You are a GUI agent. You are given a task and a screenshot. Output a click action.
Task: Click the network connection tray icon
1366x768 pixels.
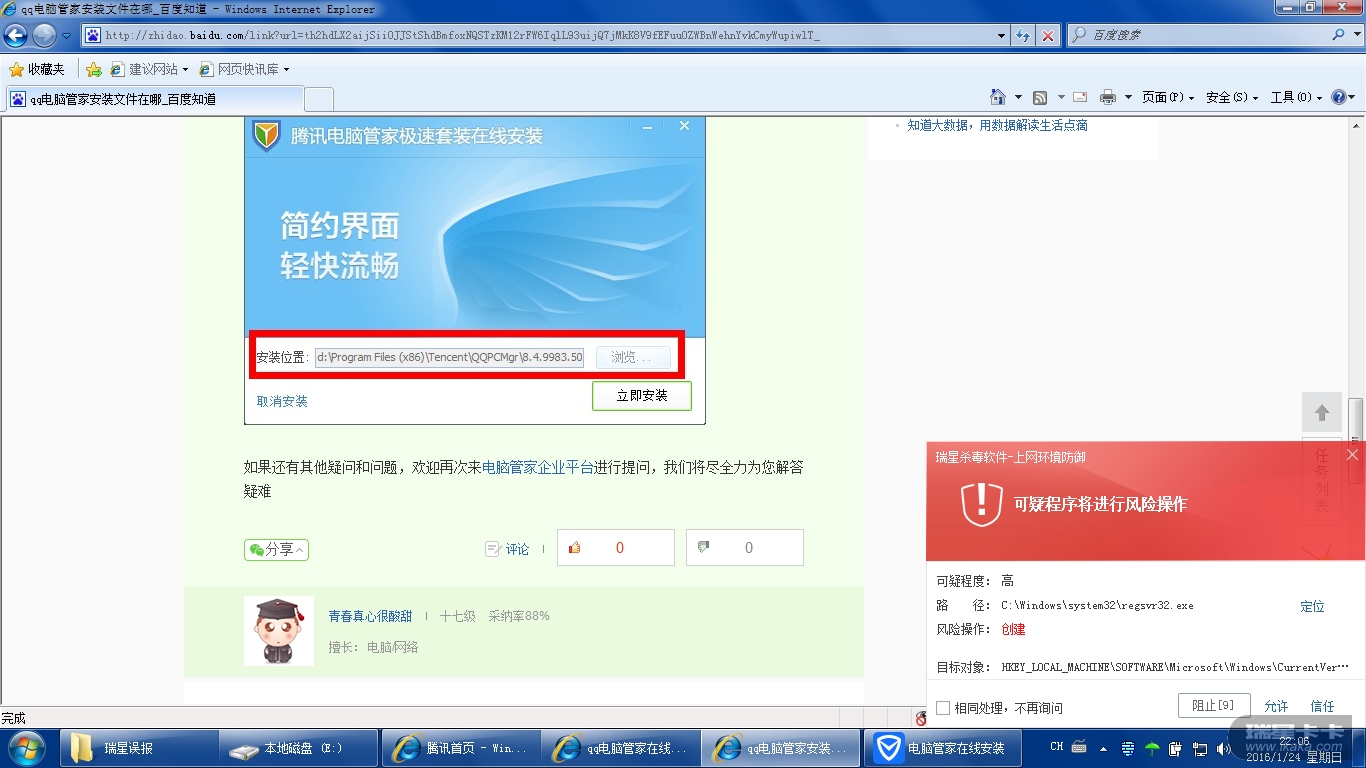tap(1200, 748)
